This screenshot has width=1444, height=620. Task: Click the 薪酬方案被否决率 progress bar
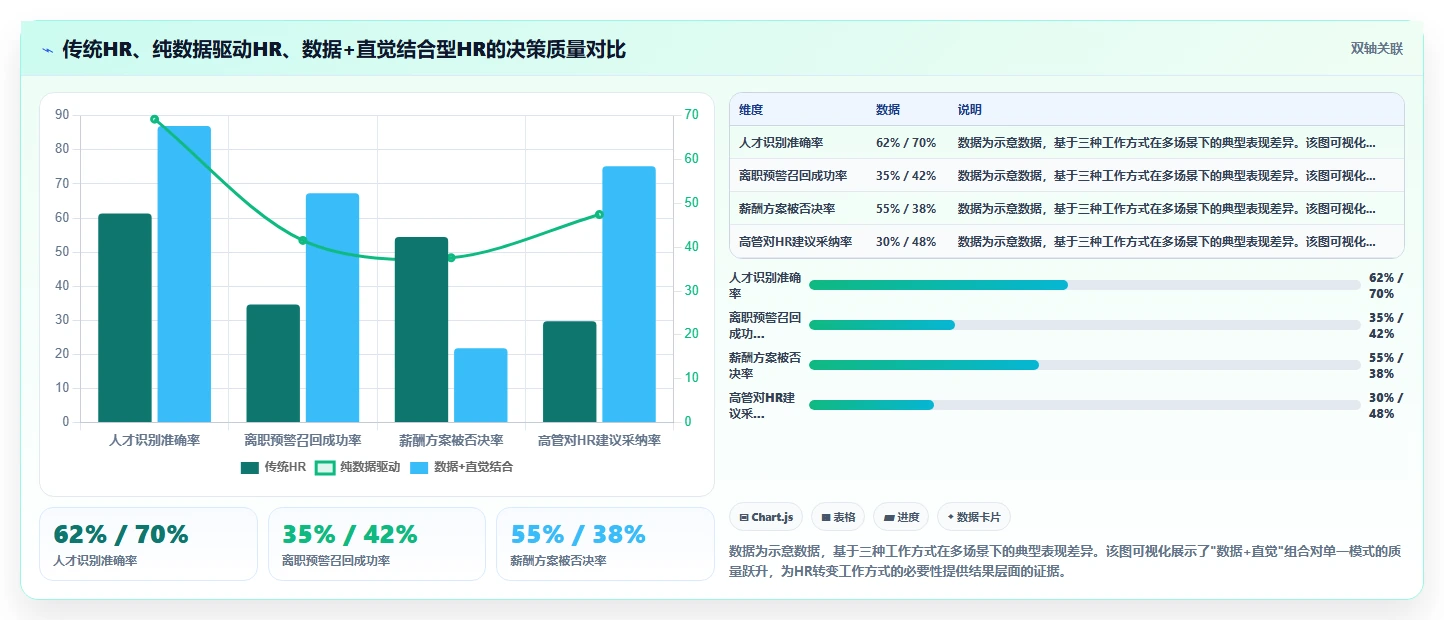tap(1085, 365)
